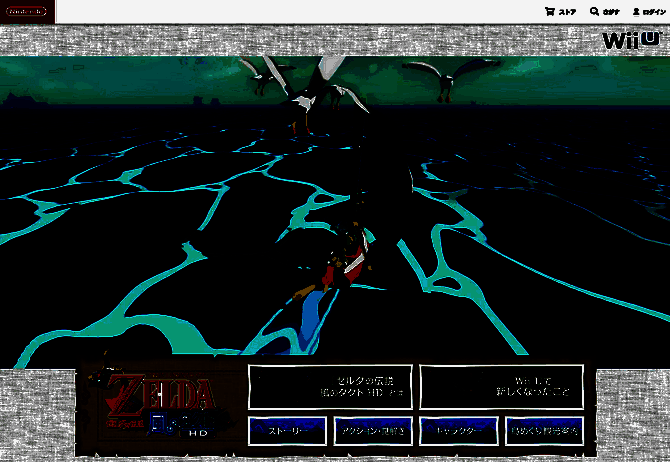Click the Wii U logo

coord(630,41)
